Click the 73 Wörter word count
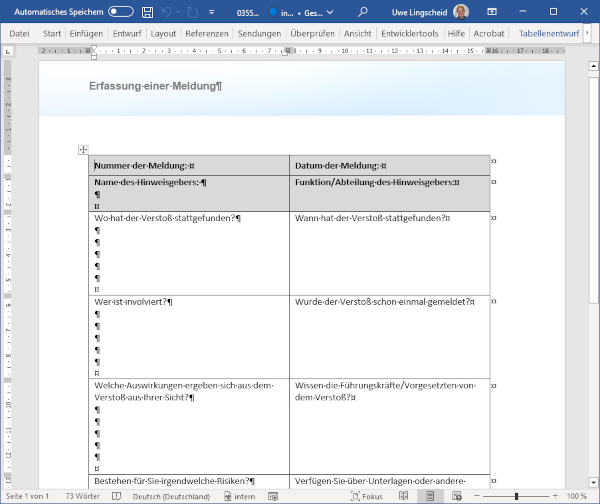This screenshot has height=504, width=600. 83,496
